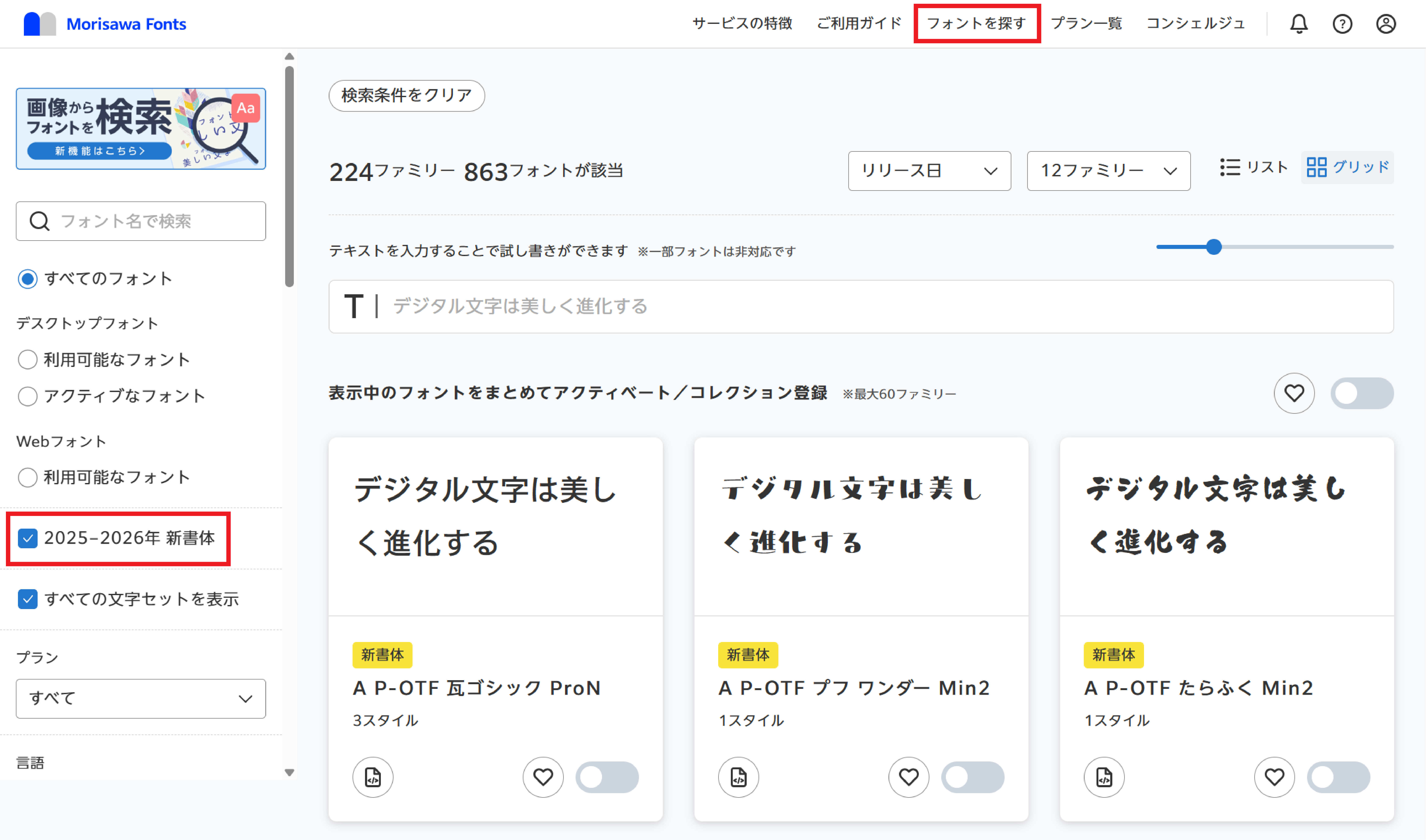1426x840 pixels.
Task: Open コンシェルジュ menu item
Action: click(1196, 24)
